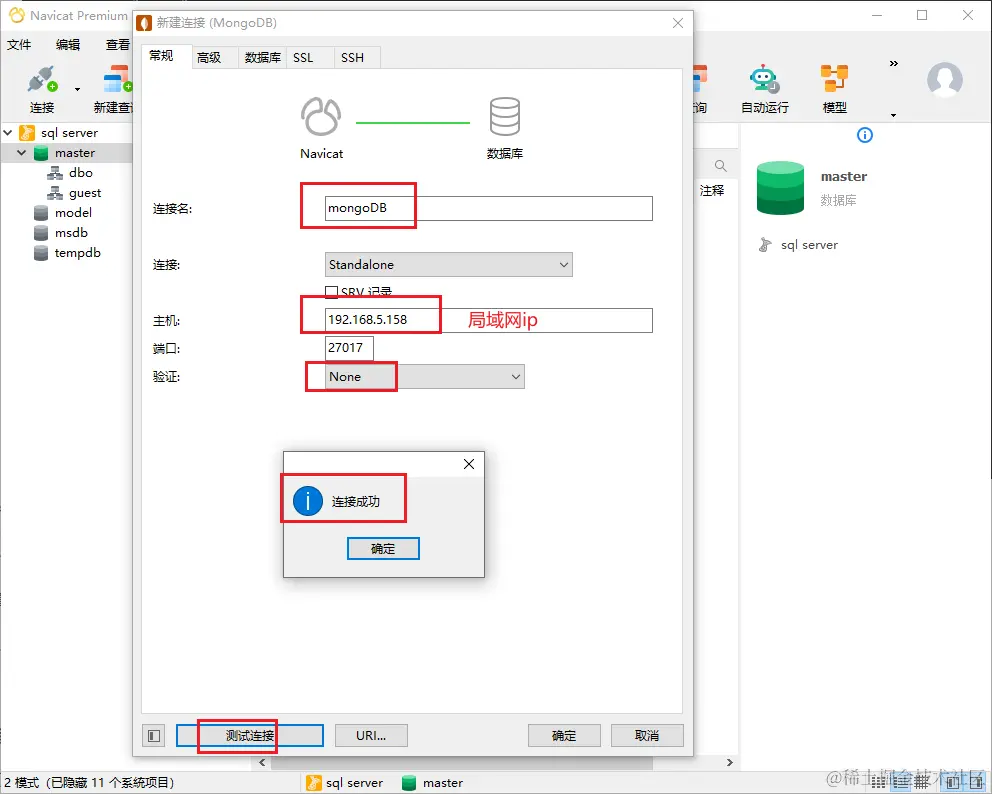The width and height of the screenshot is (992, 794).
Task: Toggle the SRV record checkbox
Action: click(x=332, y=292)
